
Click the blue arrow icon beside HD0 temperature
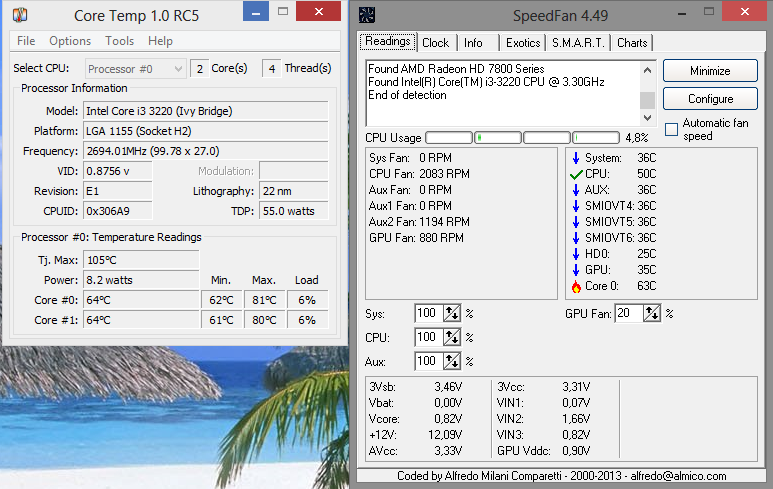[x=575, y=254]
